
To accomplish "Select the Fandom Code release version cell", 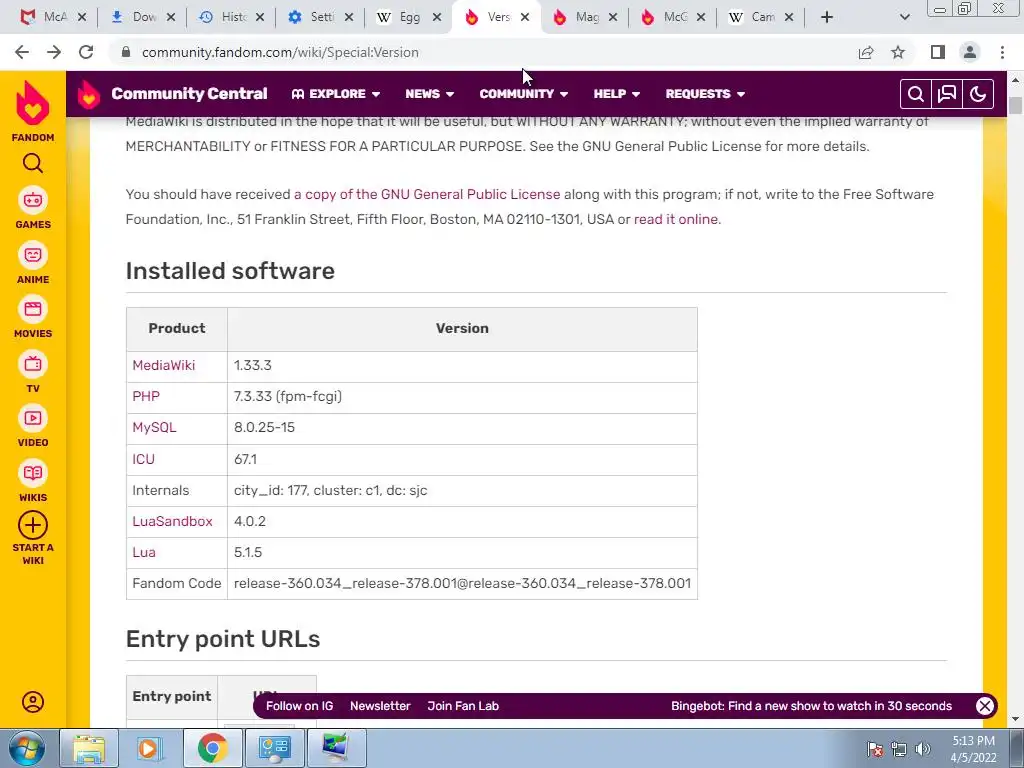I will point(462,584).
